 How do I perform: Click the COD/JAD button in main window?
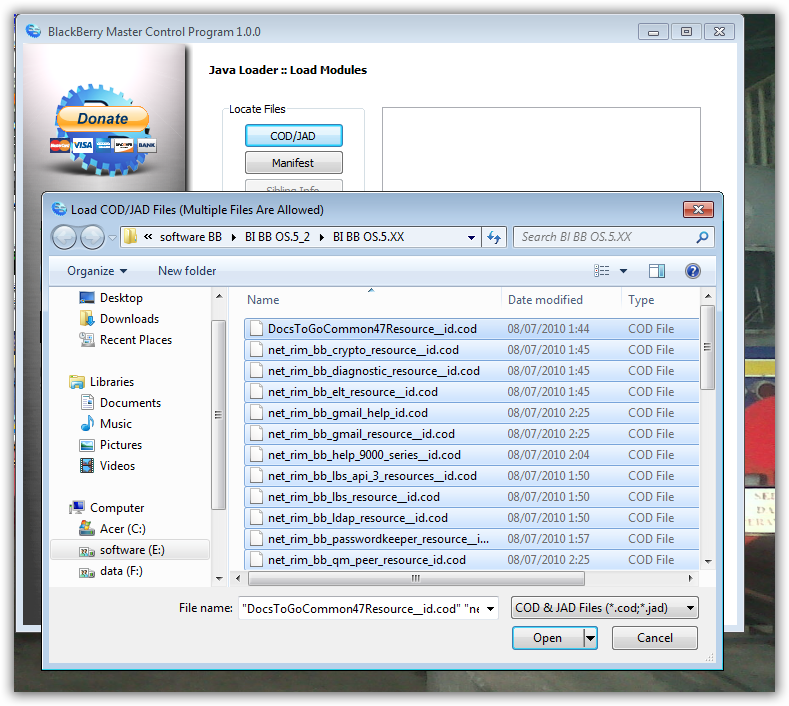coord(293,136)
